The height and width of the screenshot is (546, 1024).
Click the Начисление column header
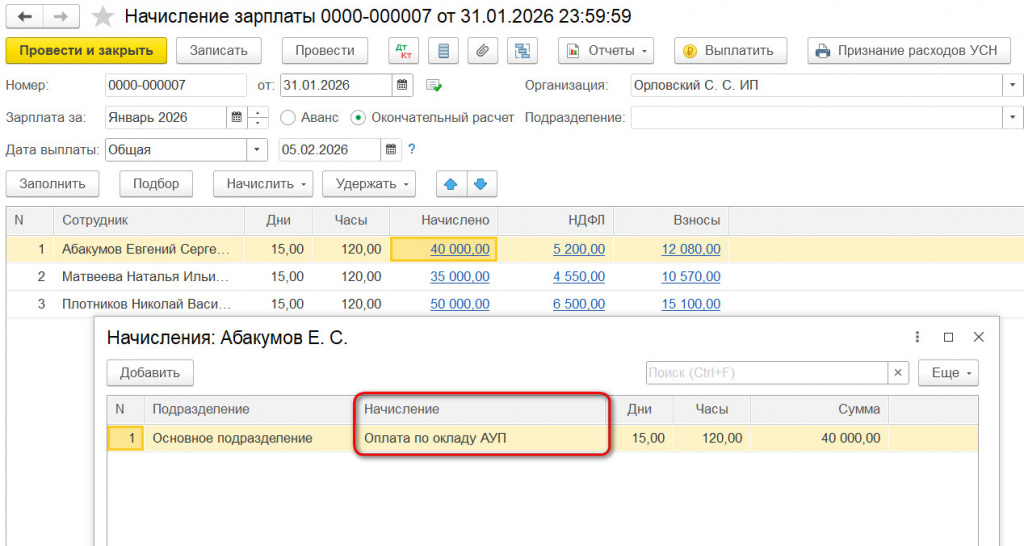pos(482,410)
